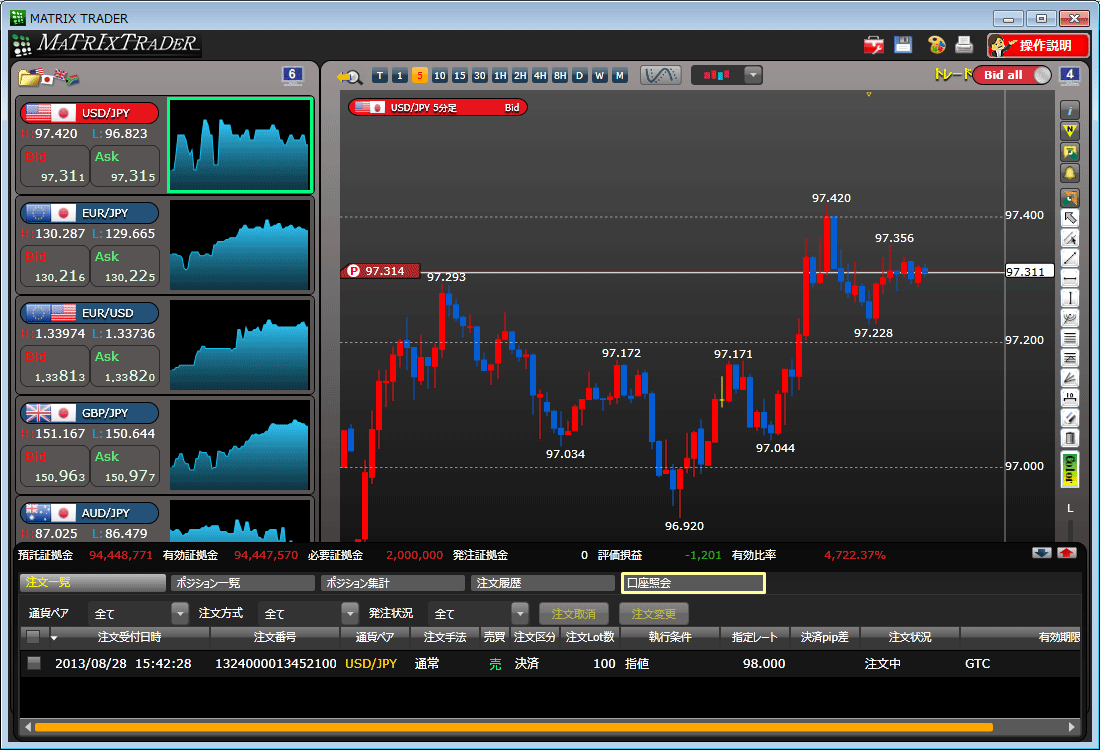Open the ポジション一覧 tab
Screen dimensions: 1100x750
click(243, 583)
